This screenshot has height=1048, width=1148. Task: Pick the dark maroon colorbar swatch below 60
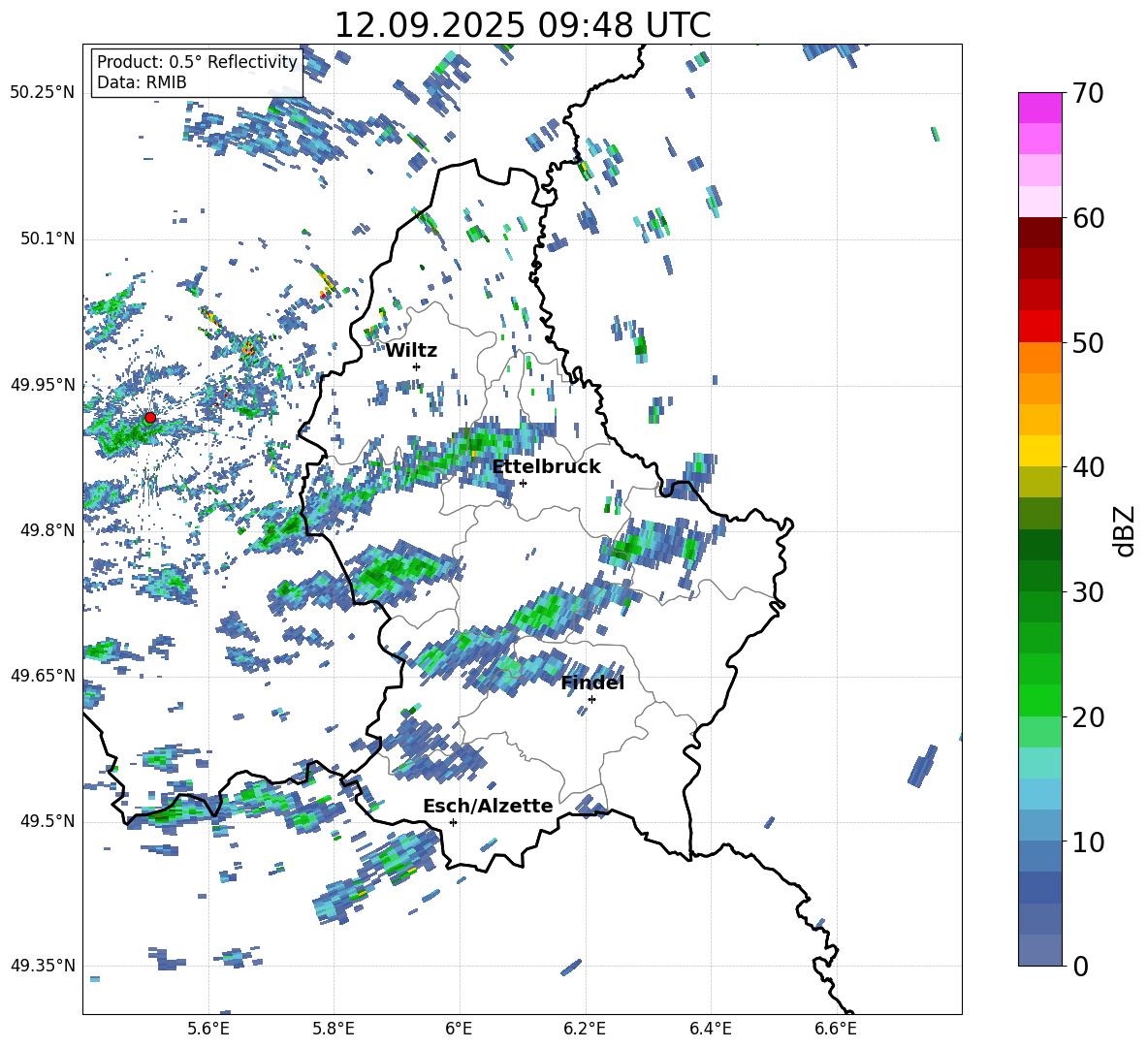(1039, 233)
